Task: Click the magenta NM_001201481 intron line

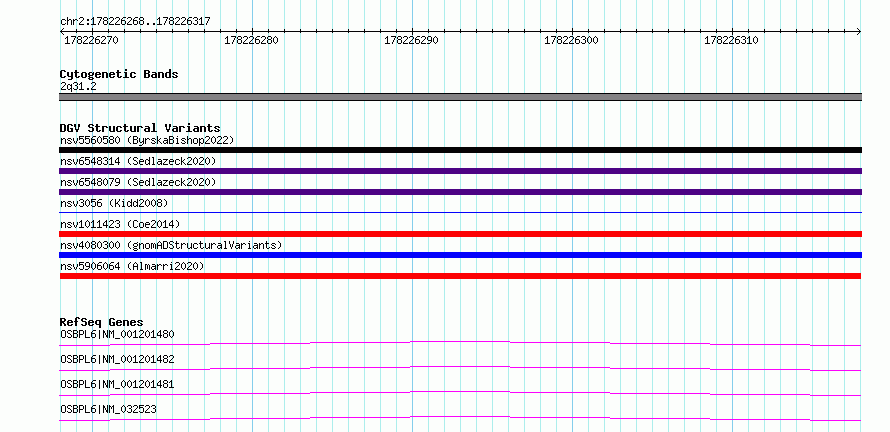Action: [x=460, y=393]
